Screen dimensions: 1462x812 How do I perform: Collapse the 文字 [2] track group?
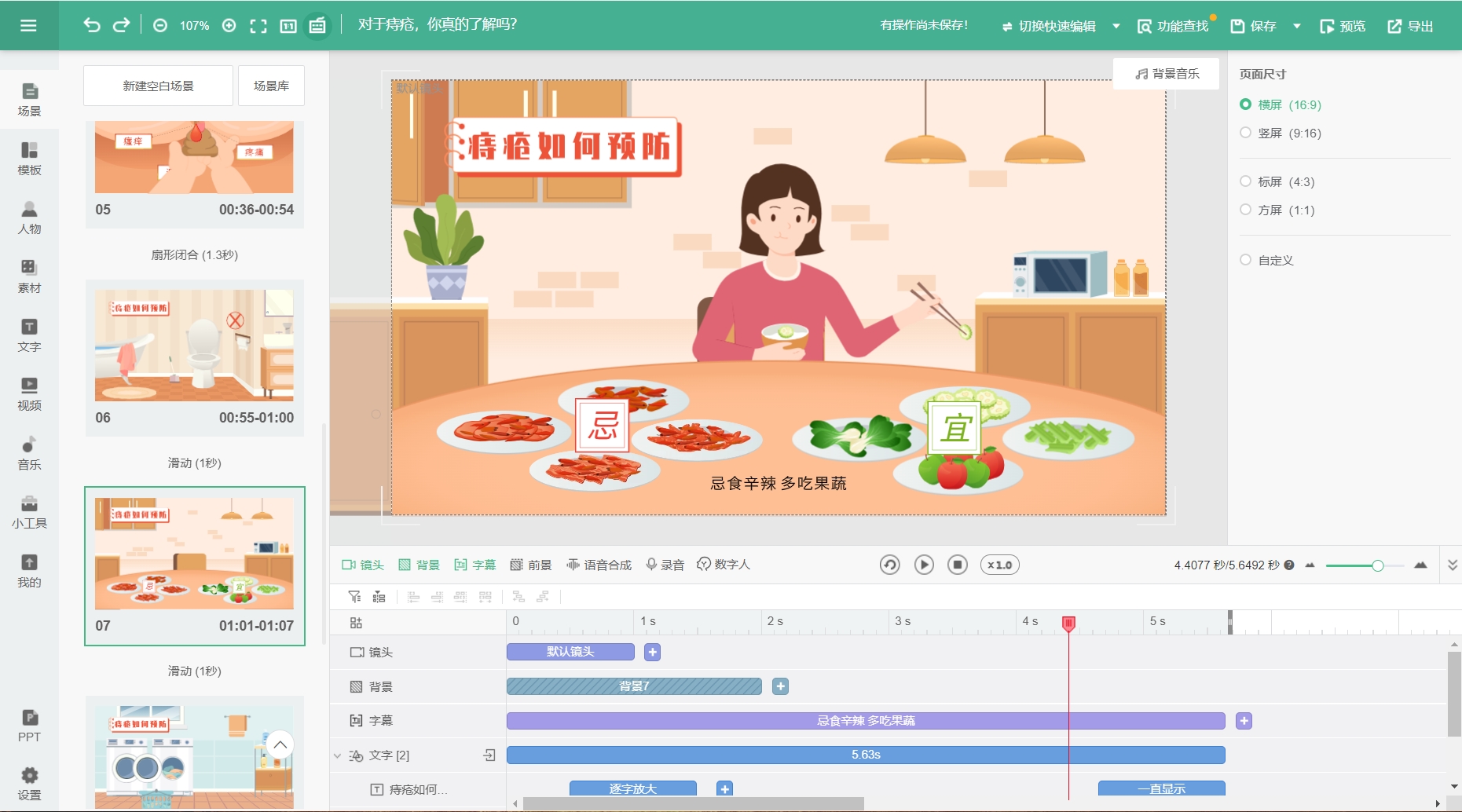[338, 755]
